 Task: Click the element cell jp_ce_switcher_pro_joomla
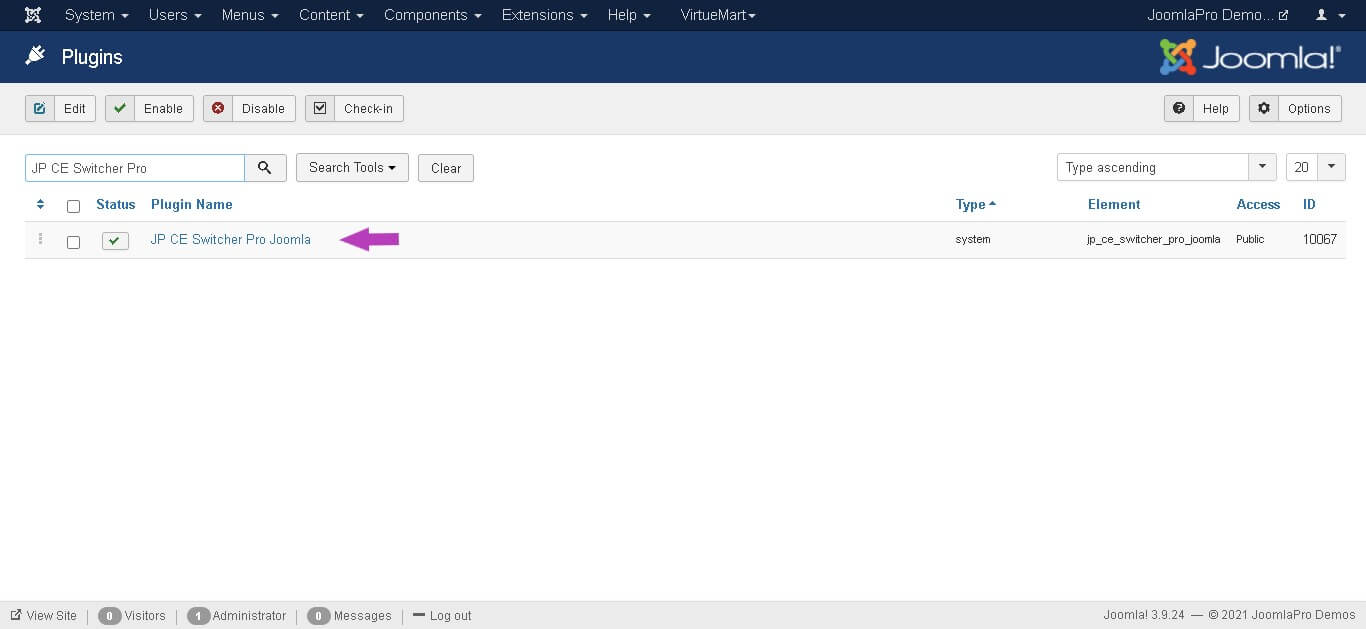pyautogui.click(x=1154, y=240)
